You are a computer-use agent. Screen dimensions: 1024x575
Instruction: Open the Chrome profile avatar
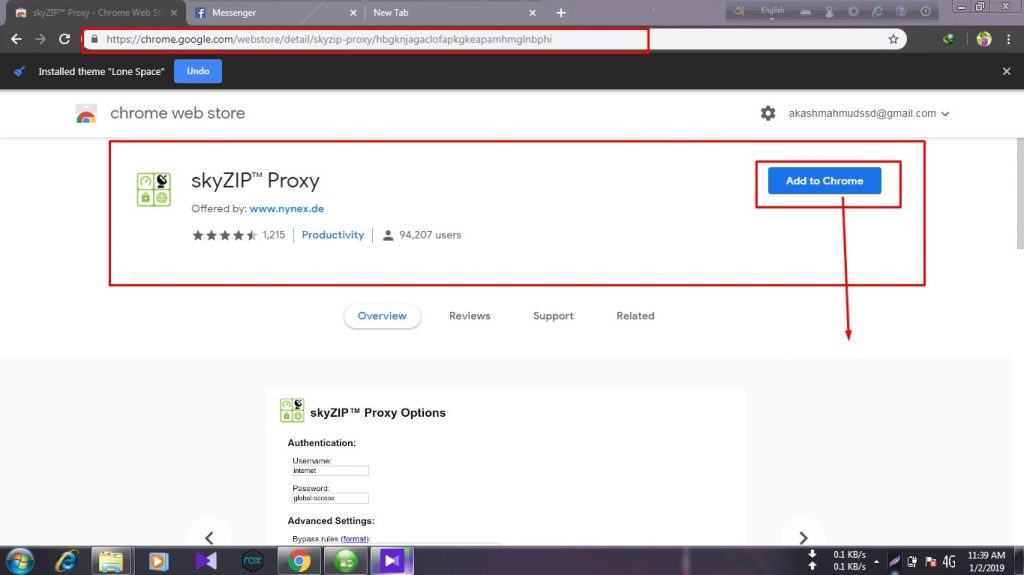[984, 39]
